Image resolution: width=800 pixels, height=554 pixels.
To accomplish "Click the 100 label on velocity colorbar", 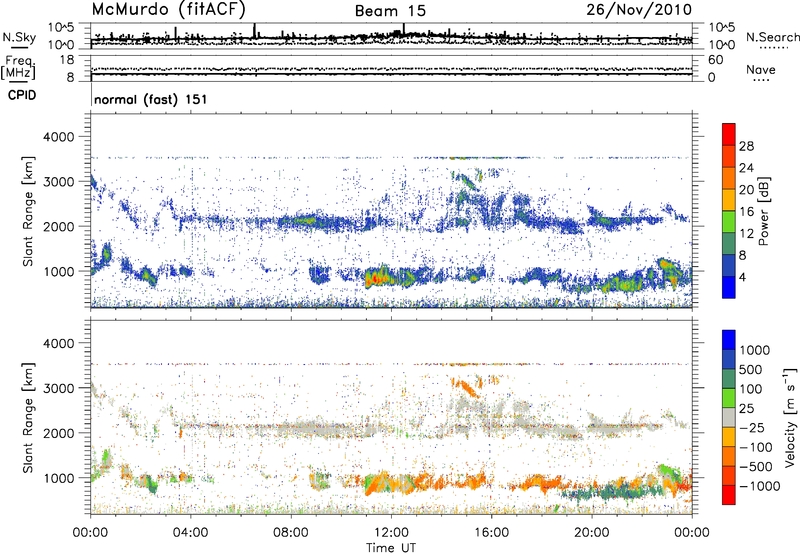I will [x=751, y=389].
